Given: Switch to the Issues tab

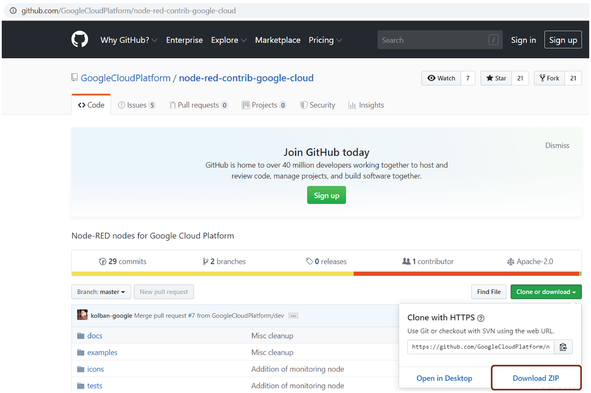Looking at the screenshot, I should pyautogui.click(x=136, y=105).
